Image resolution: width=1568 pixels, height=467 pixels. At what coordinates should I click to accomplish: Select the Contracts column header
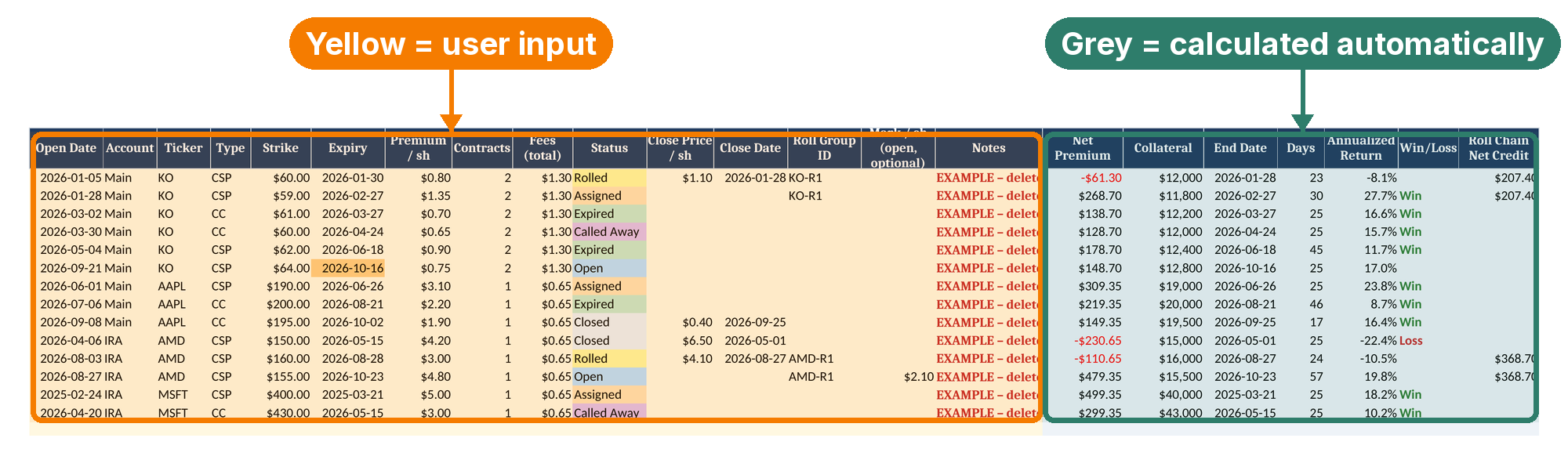point(482,148)
